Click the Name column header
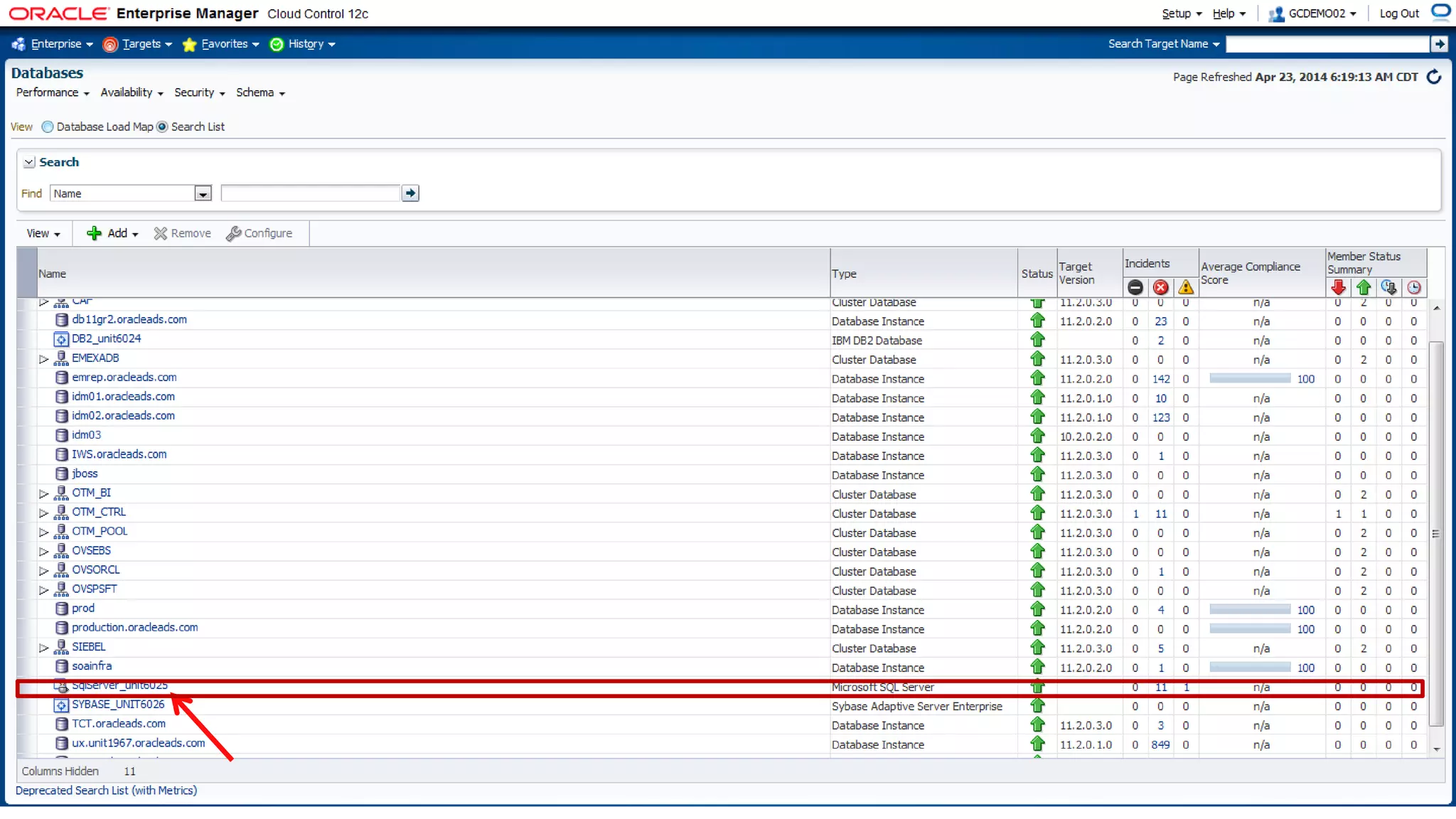Screen dimensions: 1456x819 [x=433, y=274]
